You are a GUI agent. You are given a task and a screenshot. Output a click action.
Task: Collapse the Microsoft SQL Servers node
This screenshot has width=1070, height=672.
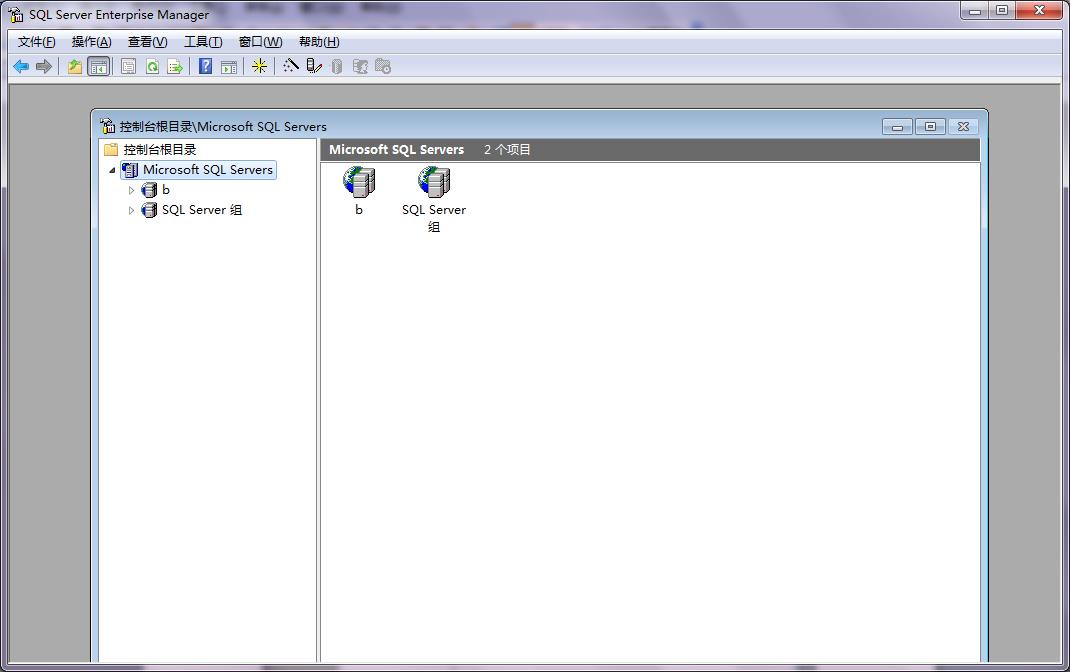tap(113, 170)
